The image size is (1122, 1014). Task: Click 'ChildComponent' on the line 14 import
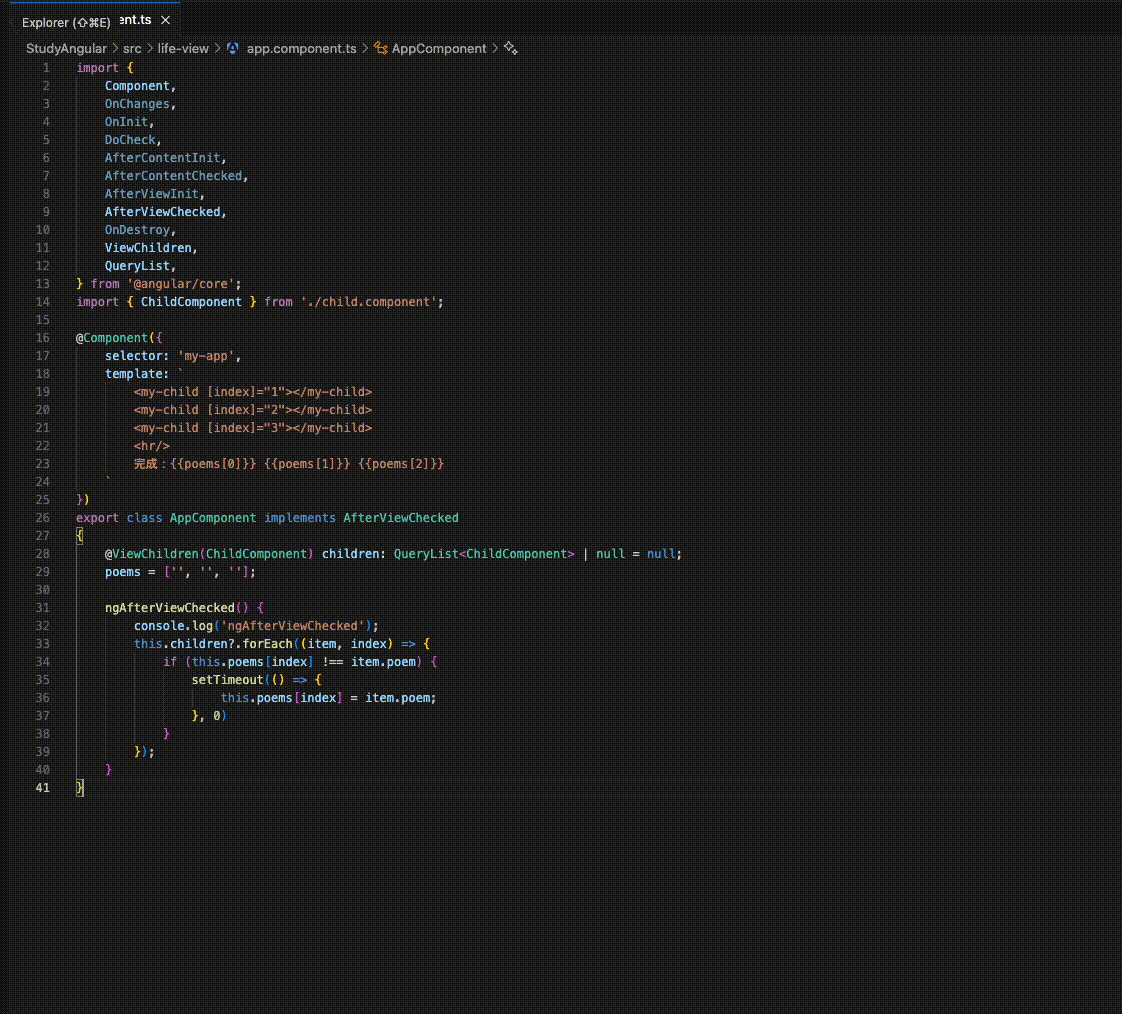tap(191, 302)
